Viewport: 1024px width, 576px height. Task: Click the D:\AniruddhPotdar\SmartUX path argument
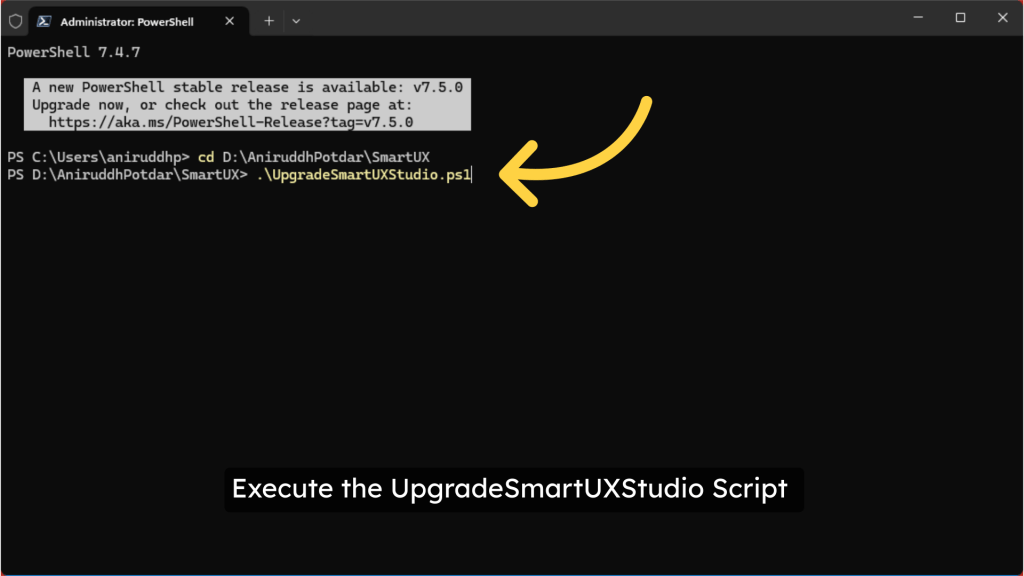point(326,158)
